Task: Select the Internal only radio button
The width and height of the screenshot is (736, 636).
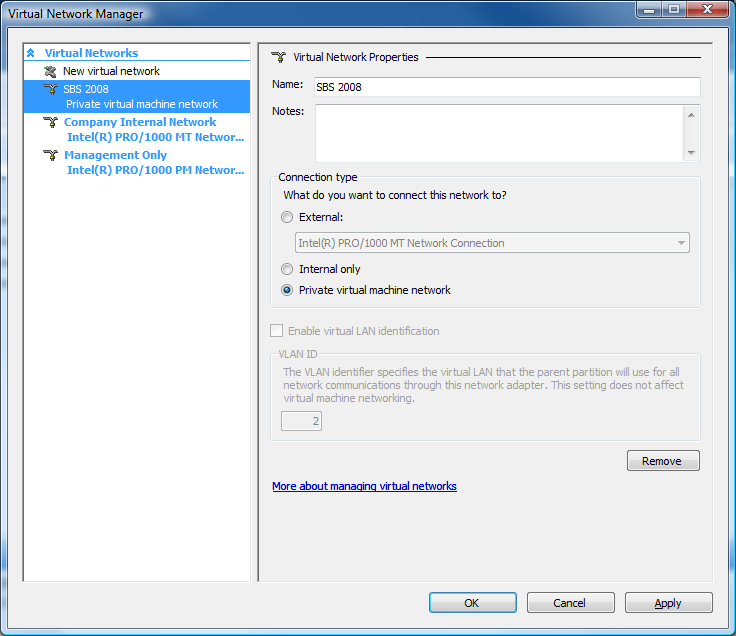Action: point(287,269)
